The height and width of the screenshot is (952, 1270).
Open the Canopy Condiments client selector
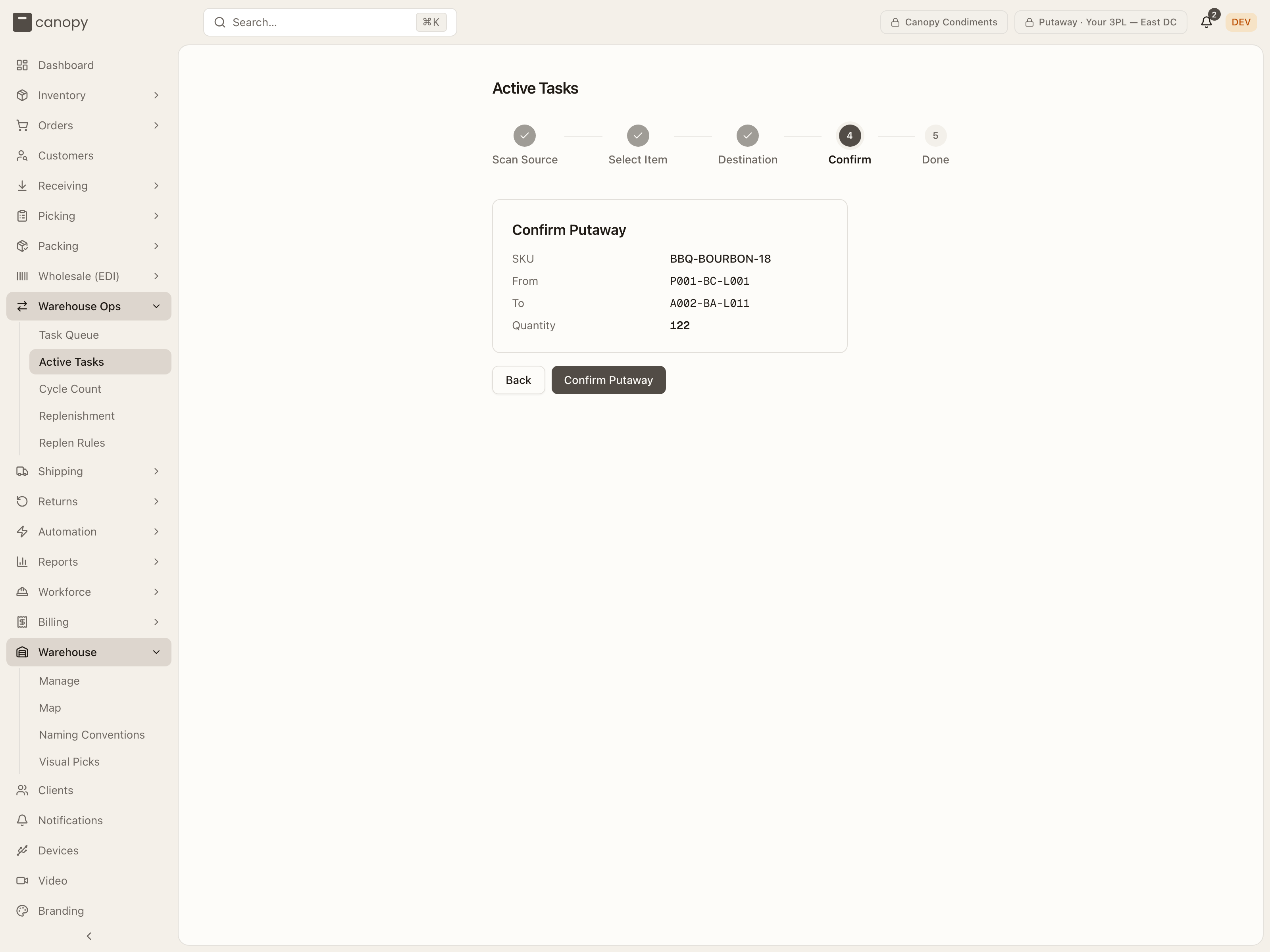tap(944, 22)
